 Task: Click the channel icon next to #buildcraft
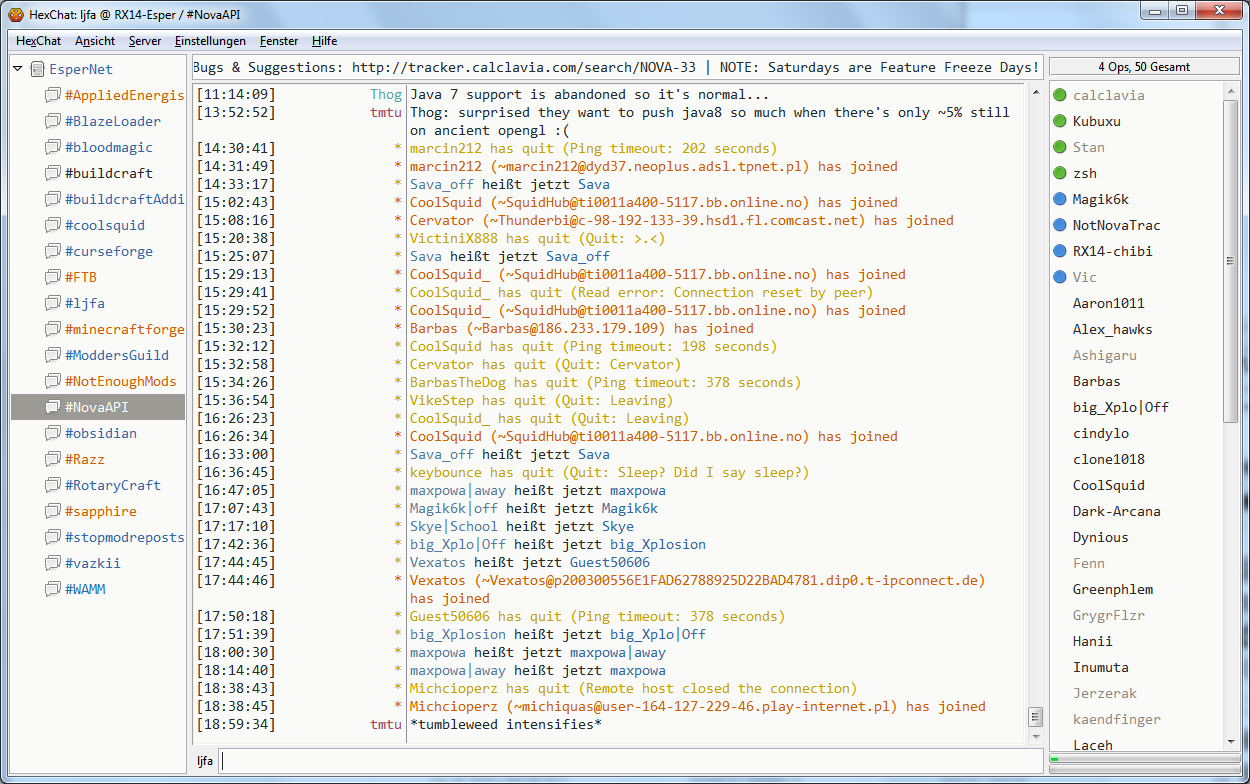[x=52, y=173]
